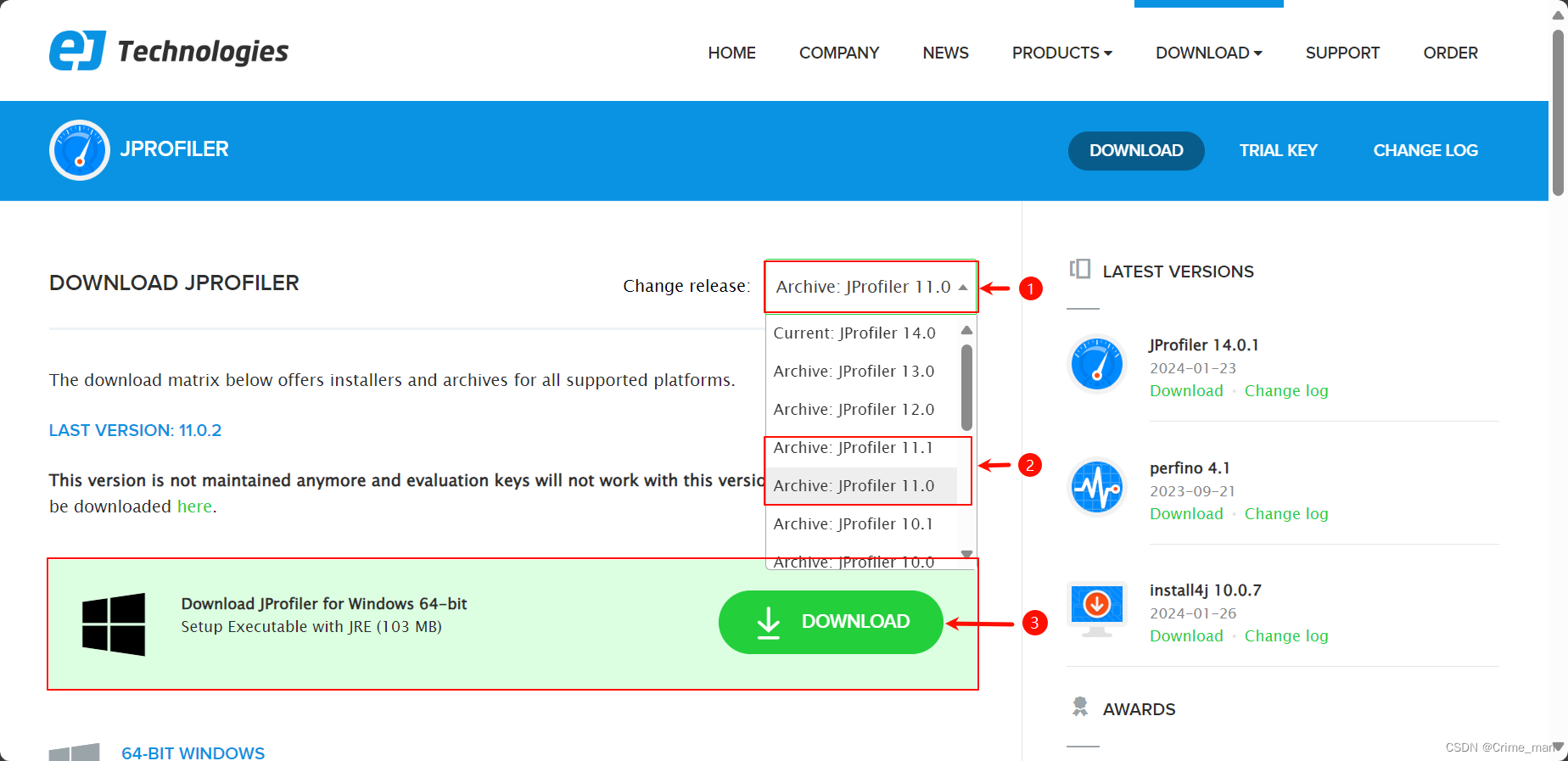1568x761 pixels.
Task: Expand the Products dropdown menu
Action: (1061, 53)
